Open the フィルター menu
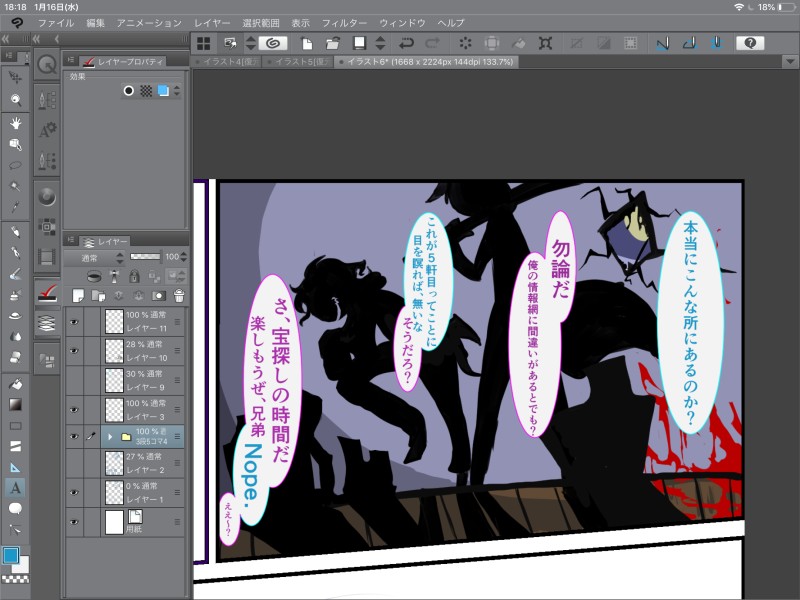 pos(344,23)
